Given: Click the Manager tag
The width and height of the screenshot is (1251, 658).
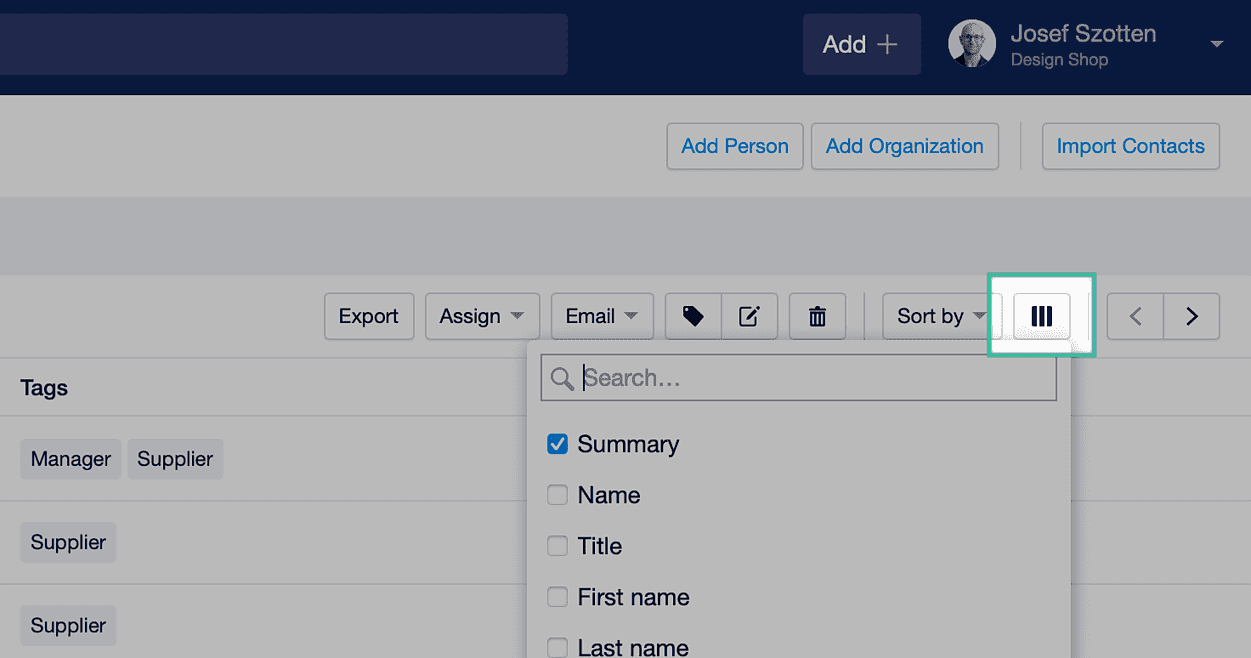Looking at the screenshot, I should 71,459.
